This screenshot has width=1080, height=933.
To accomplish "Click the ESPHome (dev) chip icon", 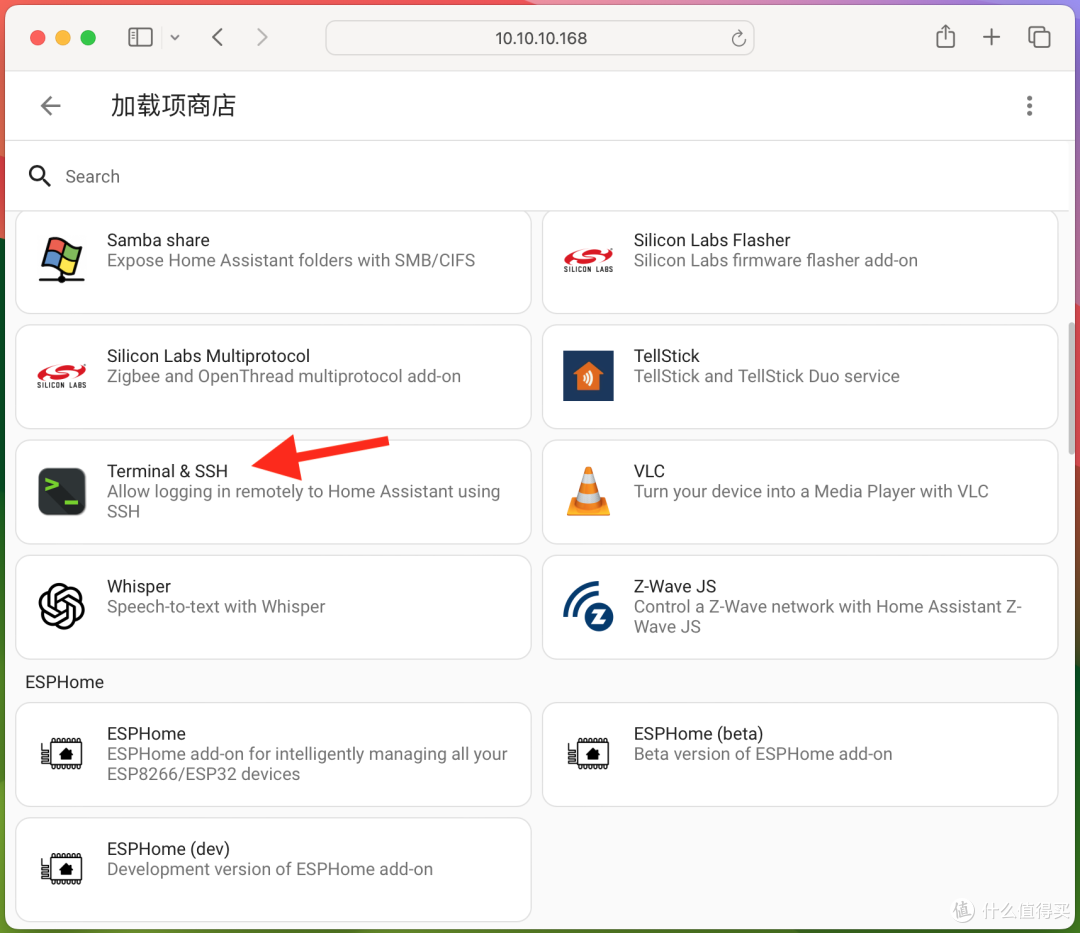I will (62, 869).
